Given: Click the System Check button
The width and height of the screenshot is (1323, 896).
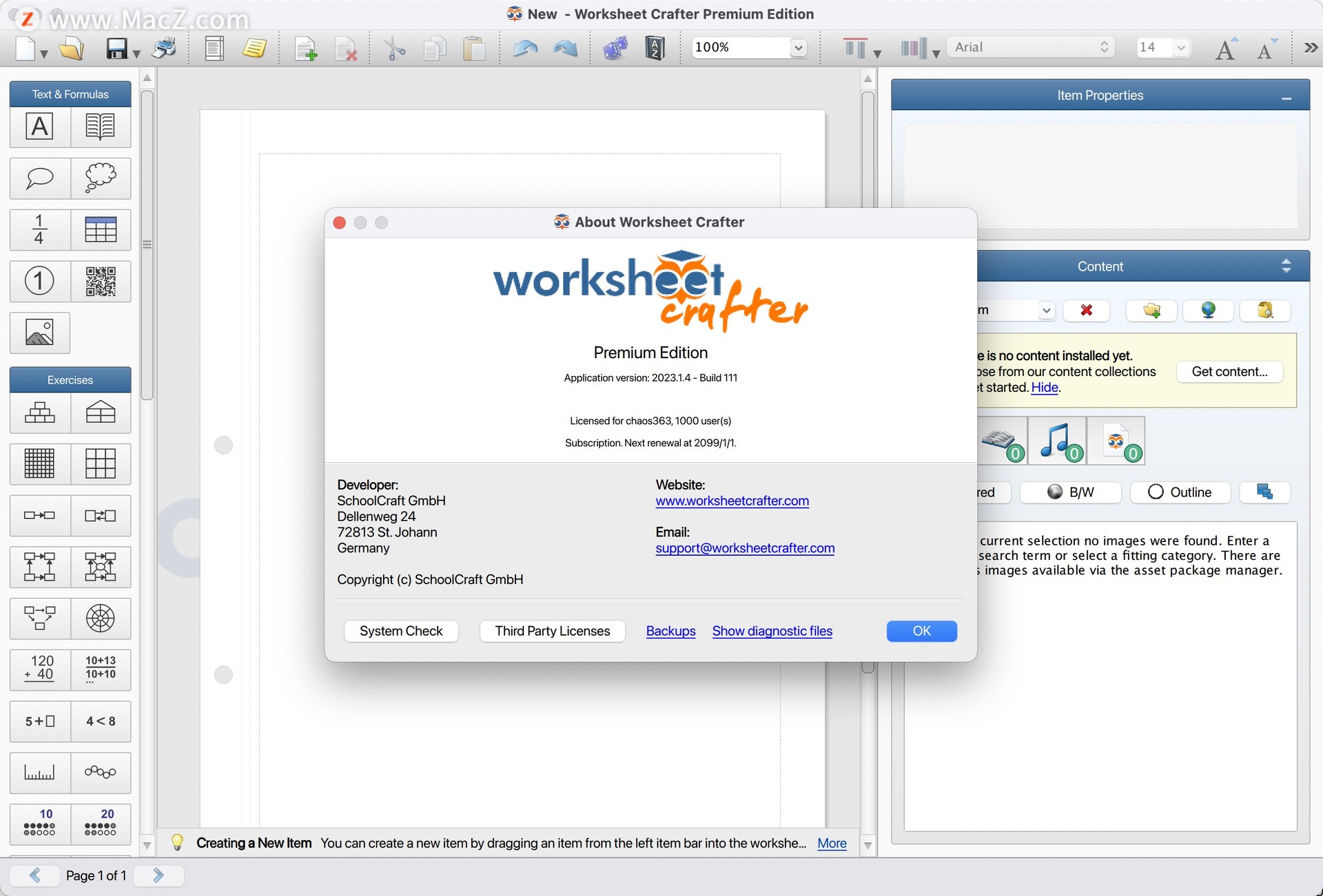Looking at the screenshot, I should [400, 630].
